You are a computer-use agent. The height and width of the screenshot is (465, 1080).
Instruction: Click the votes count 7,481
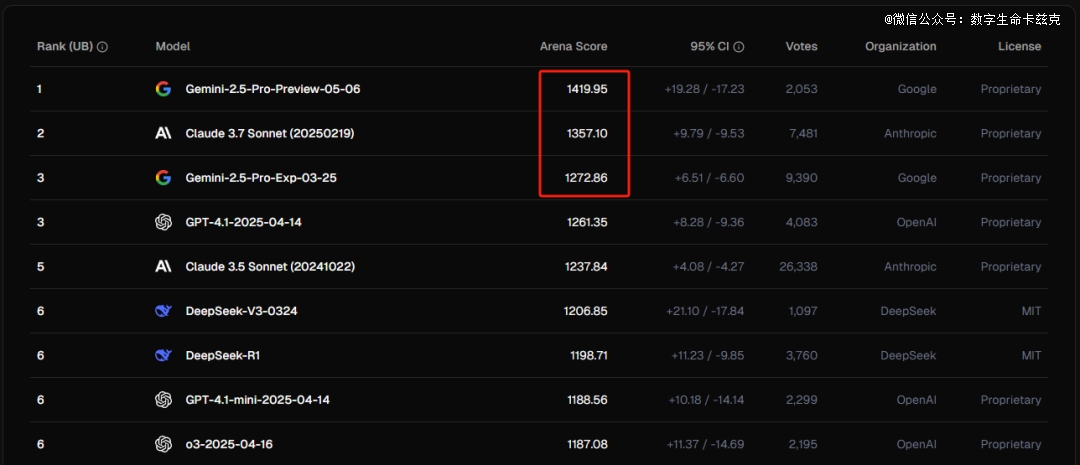pyautogui.click(x=802, y=134)
